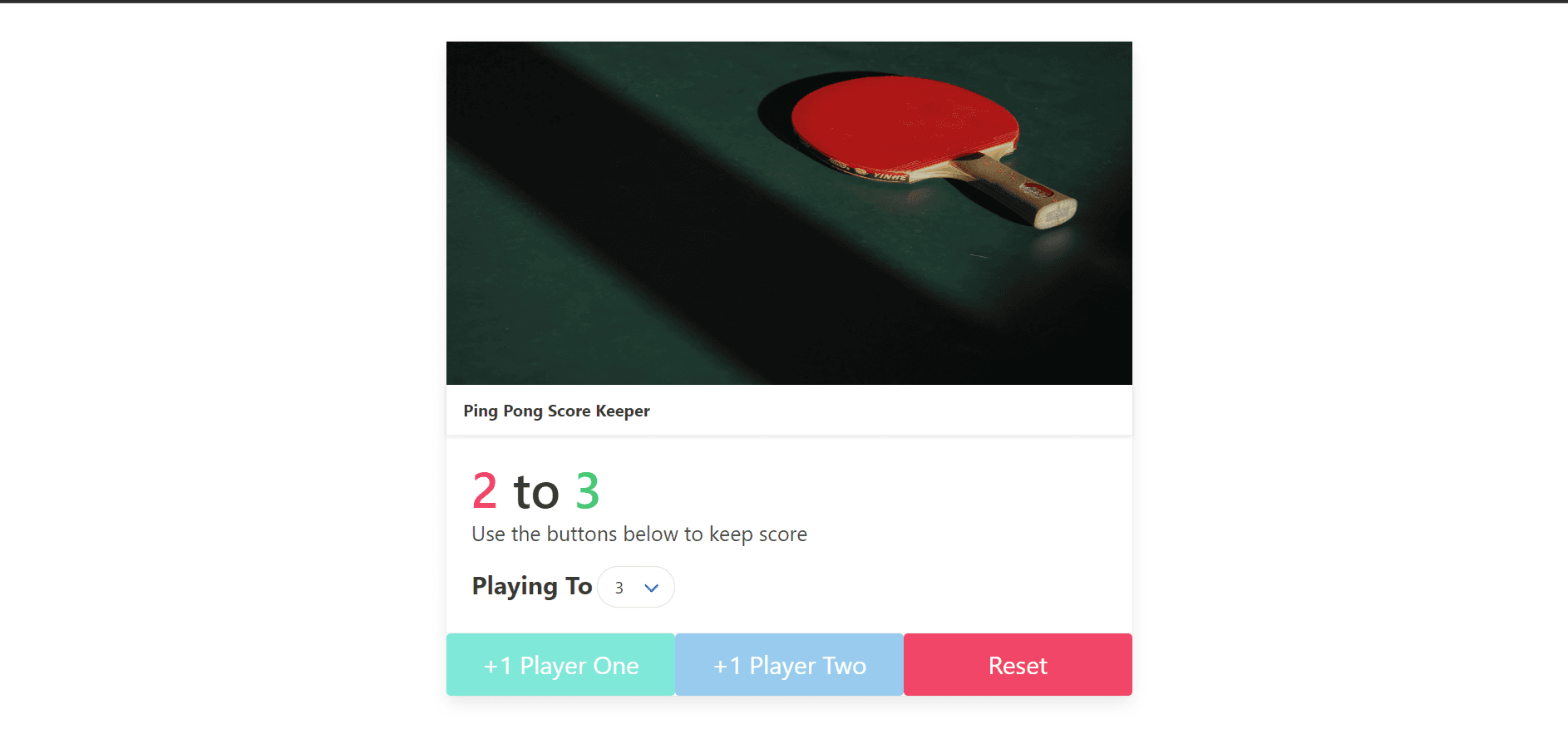Add a point for Player Two
The height and width of the screenshot is (729, 1568).
pos(789,665)
